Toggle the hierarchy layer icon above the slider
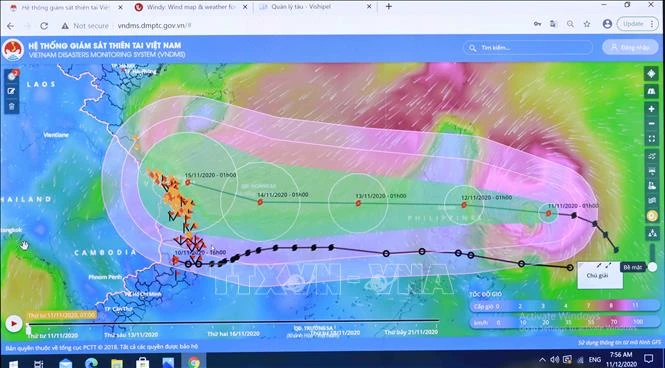This screenshot has height=368, width=665. click(x=652, y=233)
